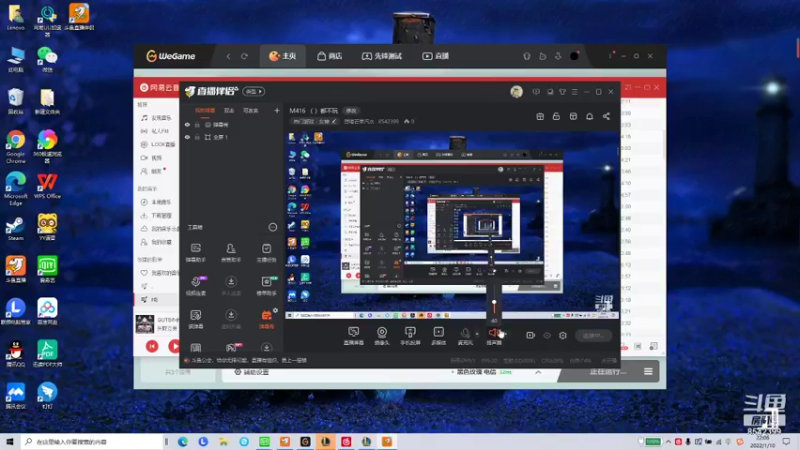The width and height of the screenshot is (800, 450).
Task: Click the record video icon
Action: coord(531,335)
